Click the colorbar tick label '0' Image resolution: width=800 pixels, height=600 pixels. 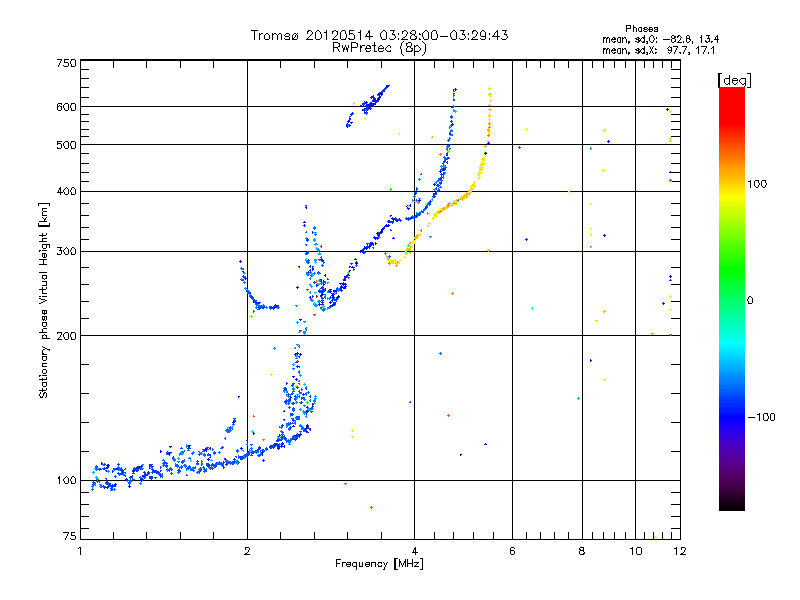click(749, 301)
